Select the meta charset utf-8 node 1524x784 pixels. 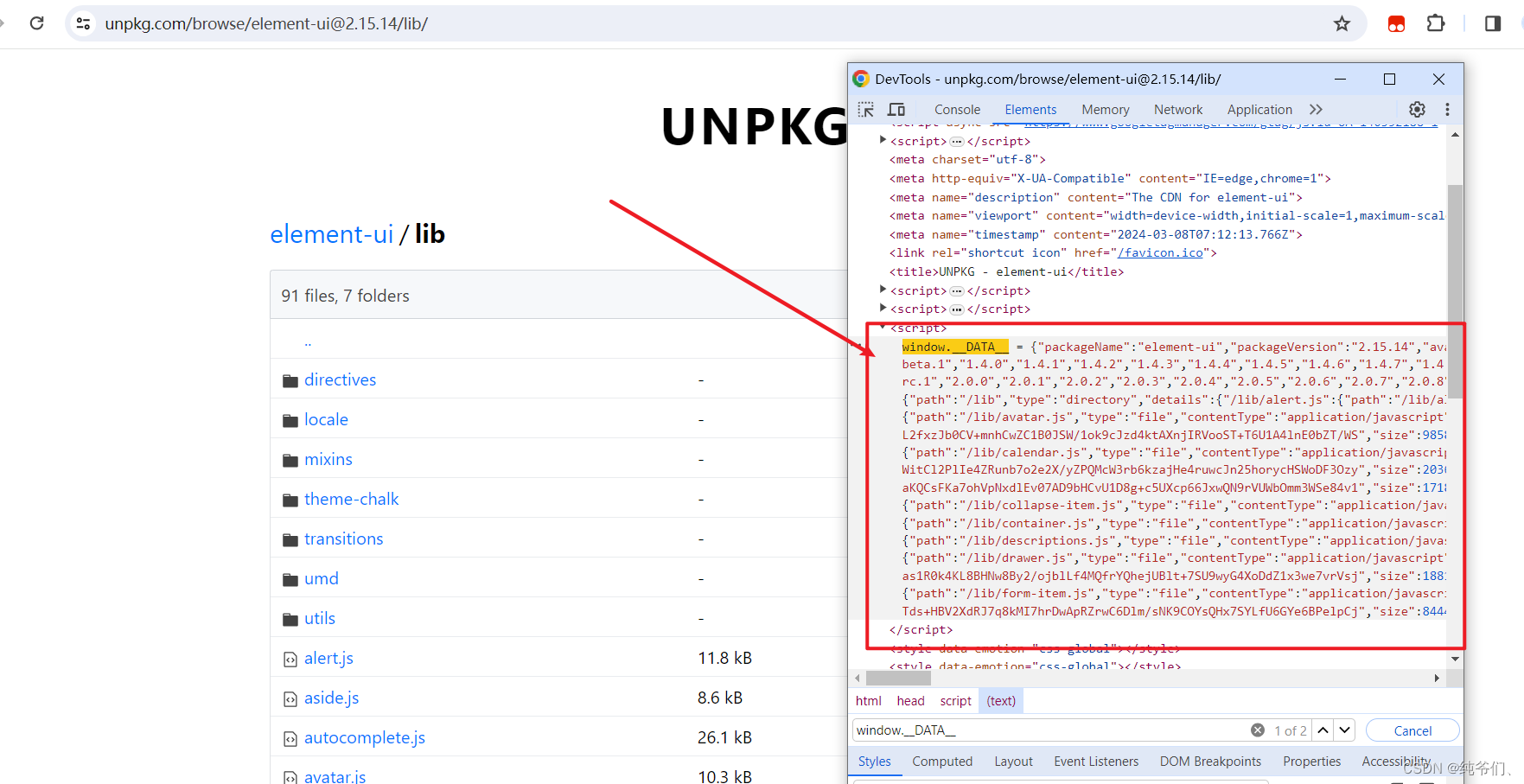tap(967, 159)
